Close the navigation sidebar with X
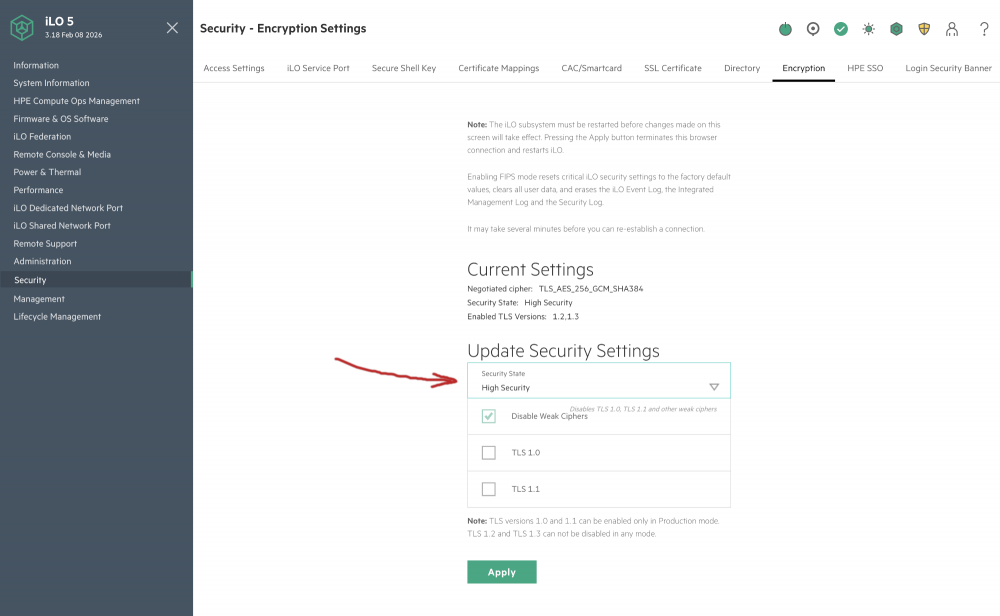1000x616 pixels. 172,27
